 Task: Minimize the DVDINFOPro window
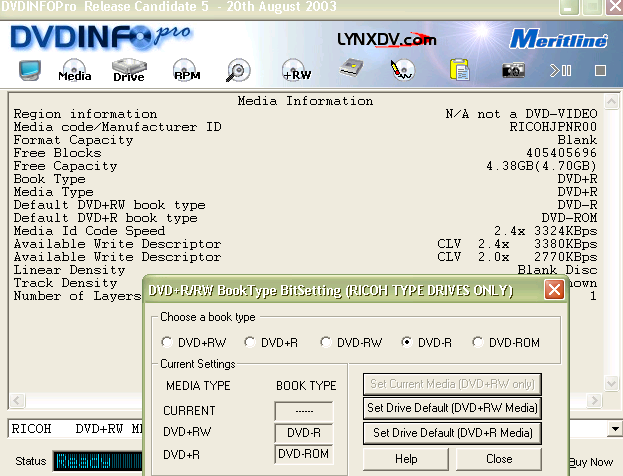(569, 7)
